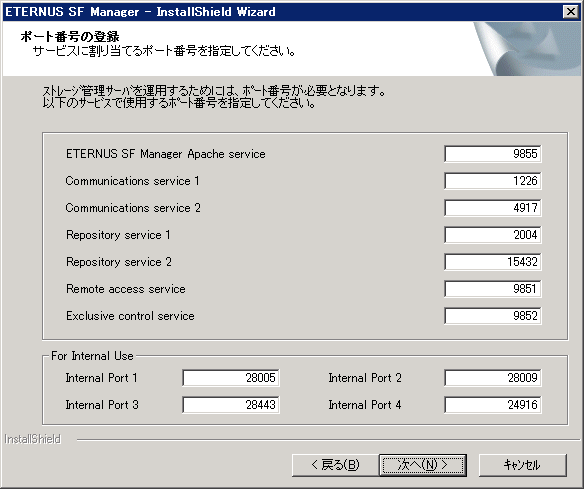Select the Communications service 1 port field

(x=492, y=181)
